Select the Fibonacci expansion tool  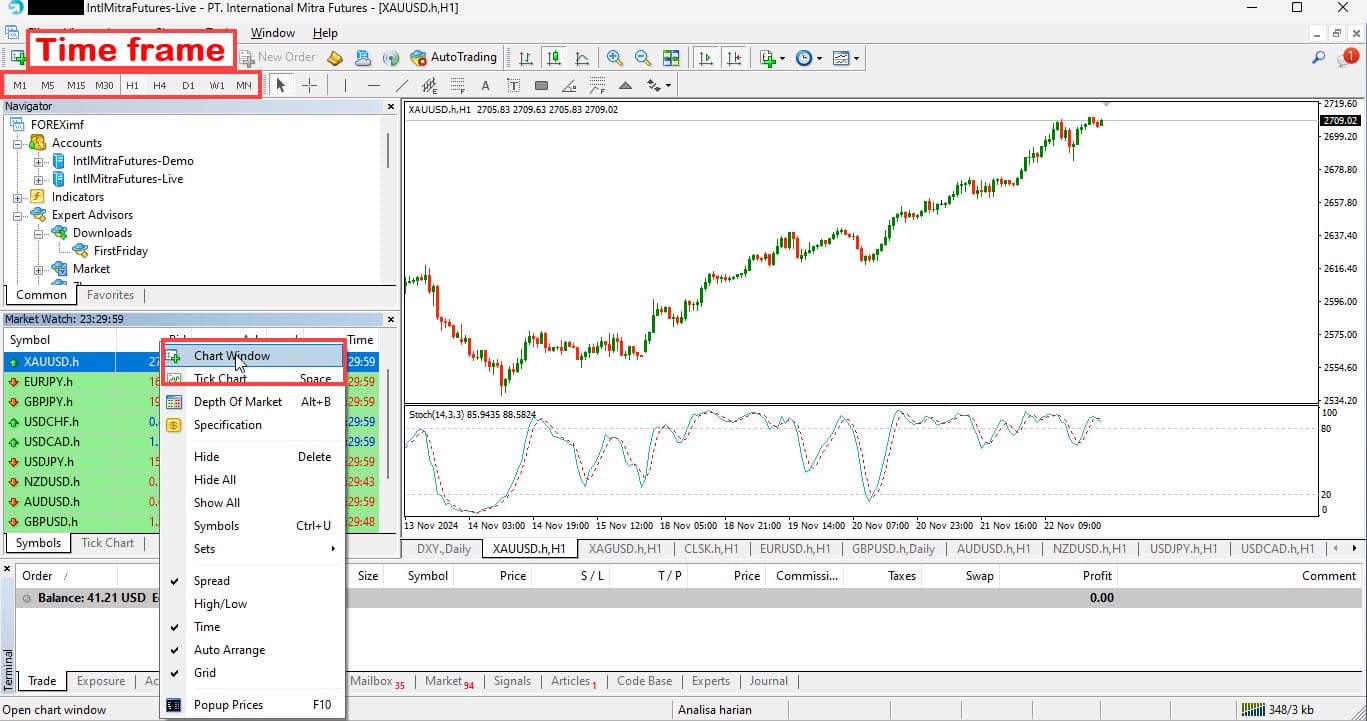point(598,85)
